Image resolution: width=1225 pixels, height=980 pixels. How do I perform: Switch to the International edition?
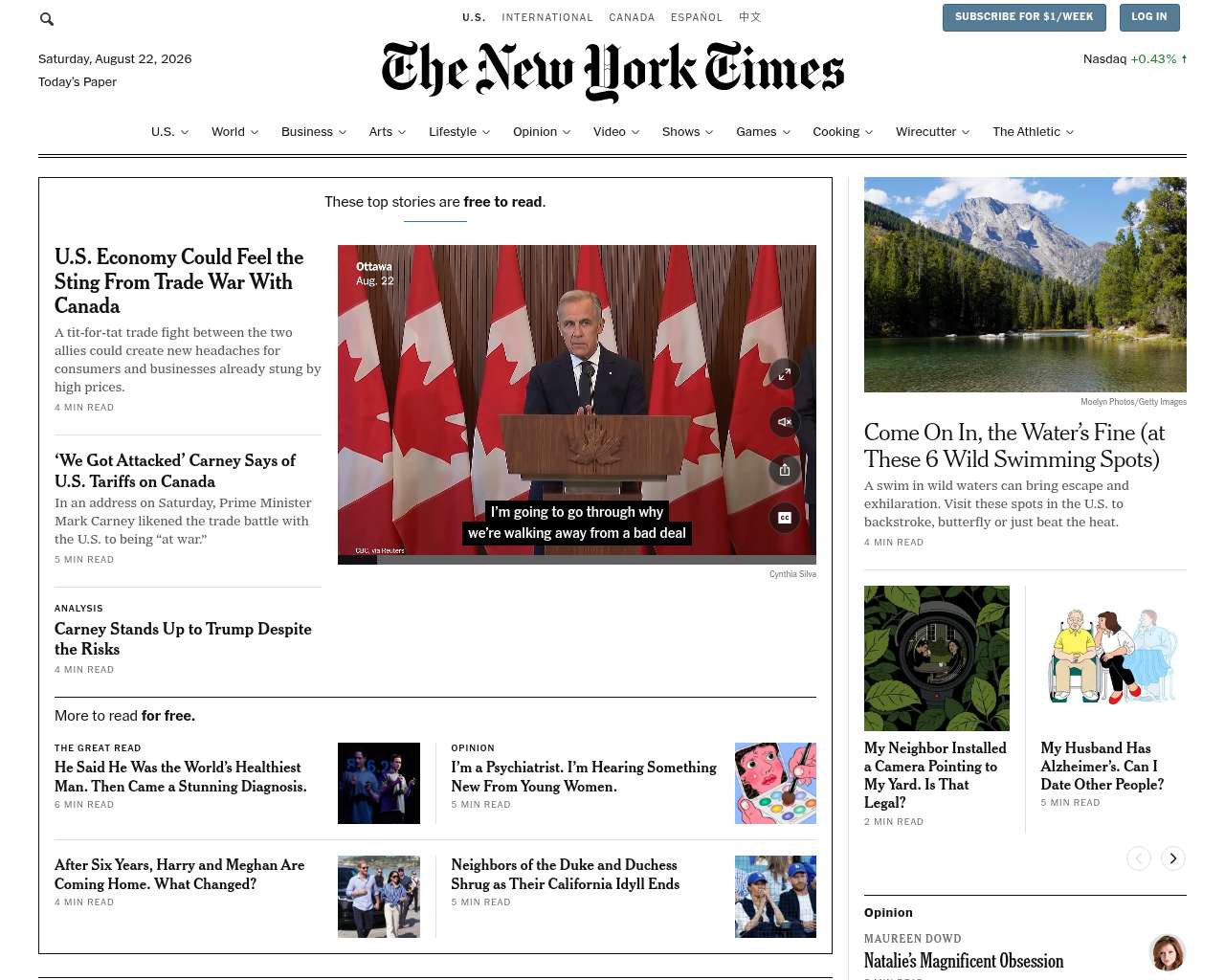(x=547, y=17)
